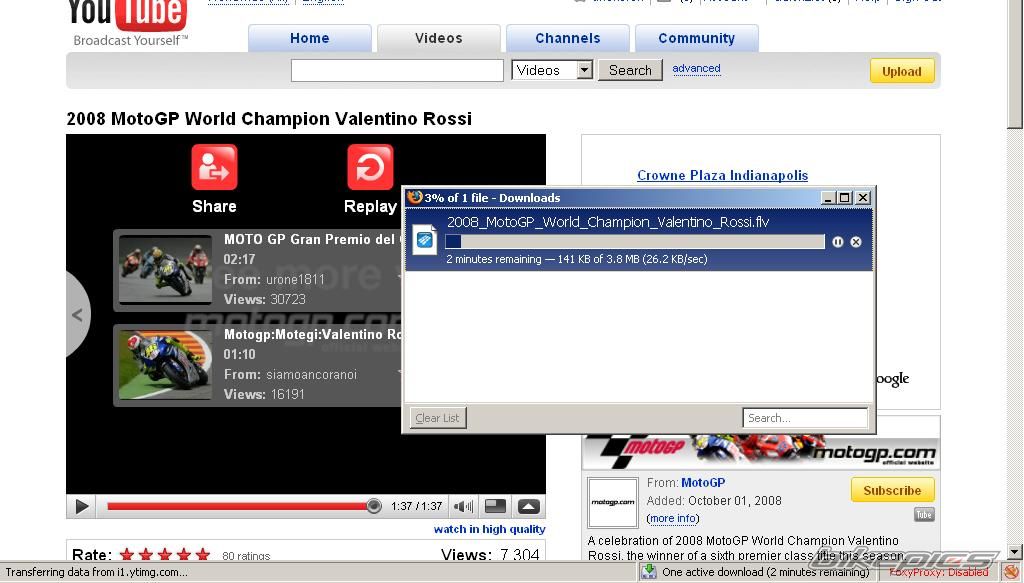Screen dimensions: 1024x583
Task: Click the One active download status text
Action: 765,573
